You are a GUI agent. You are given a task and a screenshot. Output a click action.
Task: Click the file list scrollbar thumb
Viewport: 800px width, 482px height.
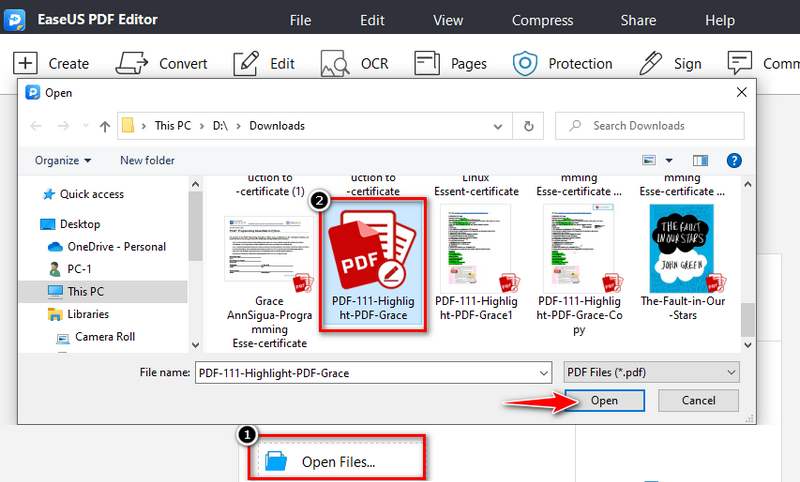747,319
